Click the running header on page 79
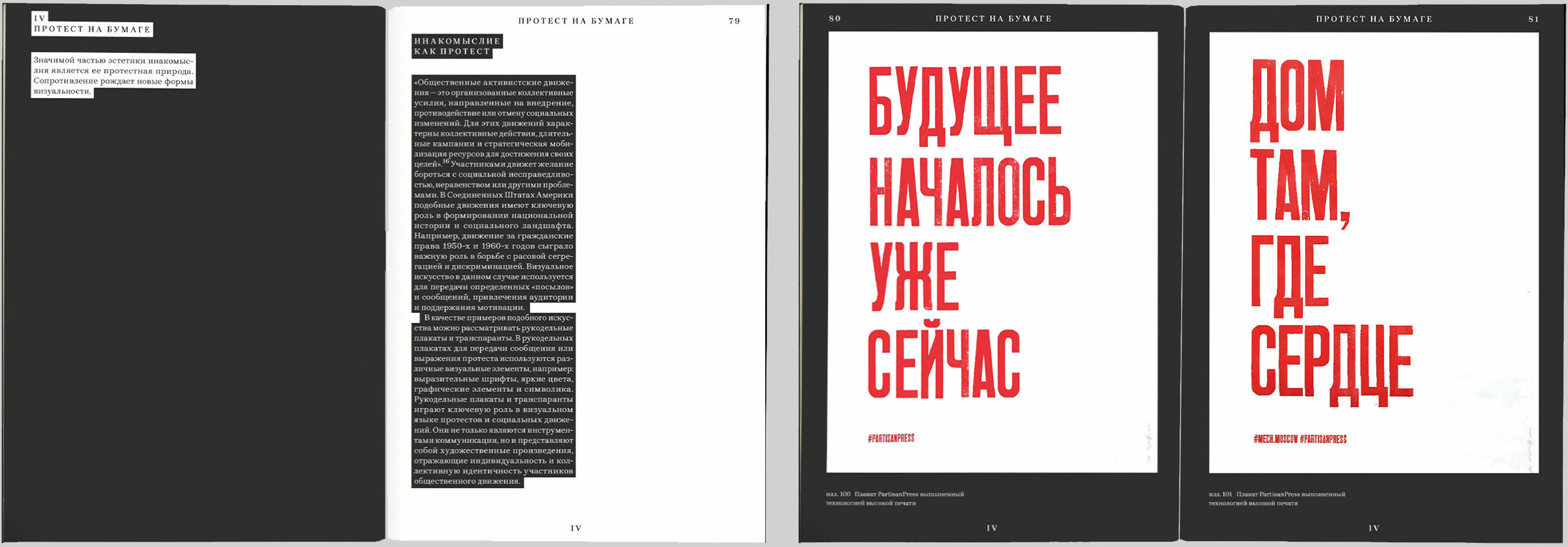Image resolution: width=1568 pixels, height=547 pixels. pos(576,21)
